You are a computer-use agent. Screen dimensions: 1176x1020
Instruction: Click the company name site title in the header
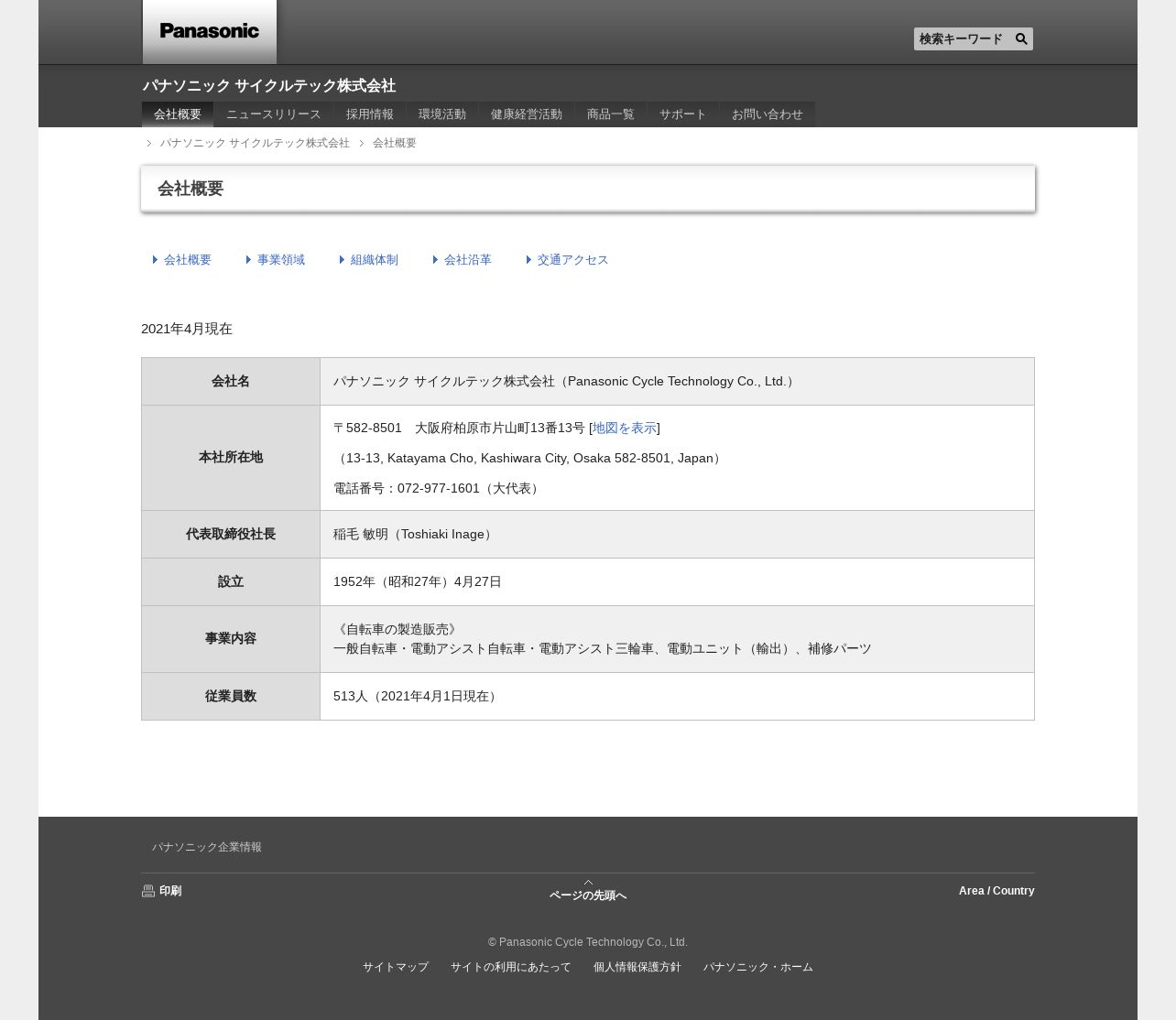tap(269, 85)
